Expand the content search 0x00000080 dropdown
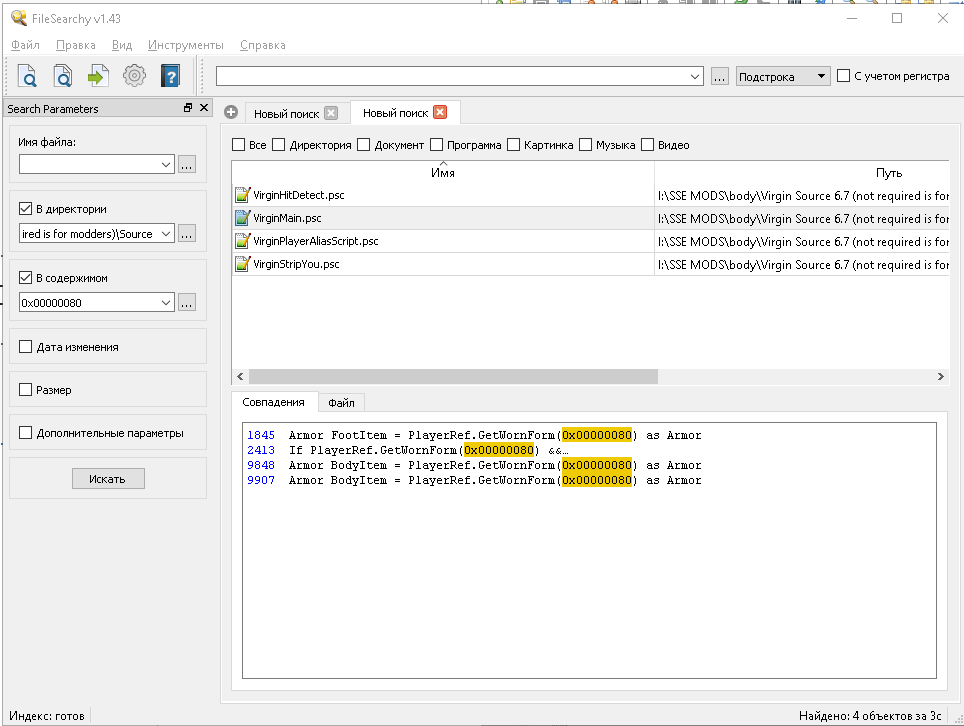Image resolution: width=964 pixels, height=726 pixels. coord(166,303)
